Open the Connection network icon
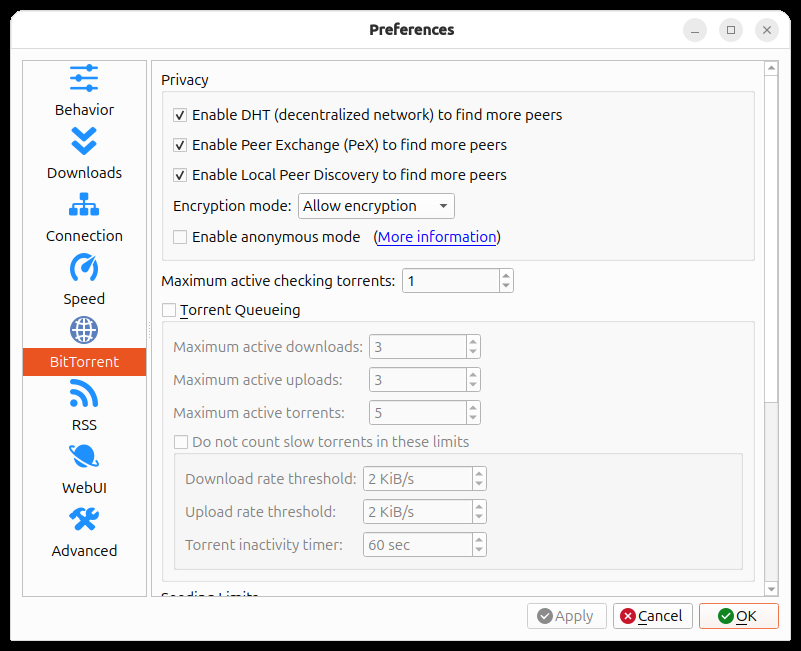Viewport: 801px width, 651px height. coord(84,204)
